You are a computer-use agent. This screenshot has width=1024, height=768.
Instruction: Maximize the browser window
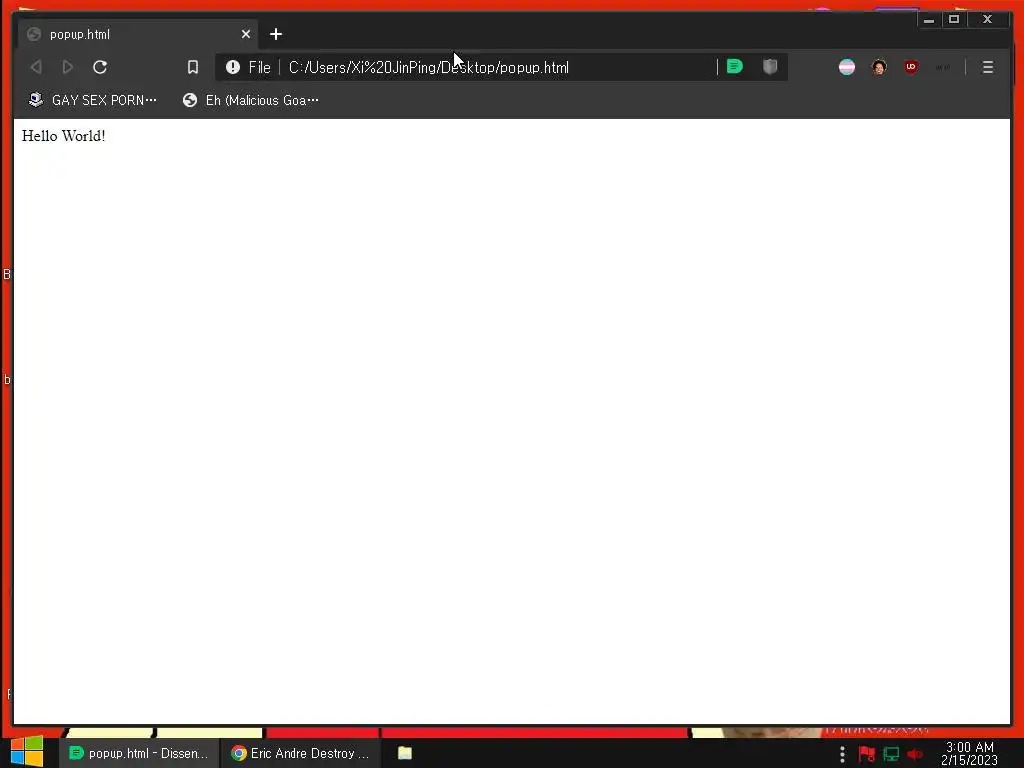pyautogui.click(x=954, y=20)
